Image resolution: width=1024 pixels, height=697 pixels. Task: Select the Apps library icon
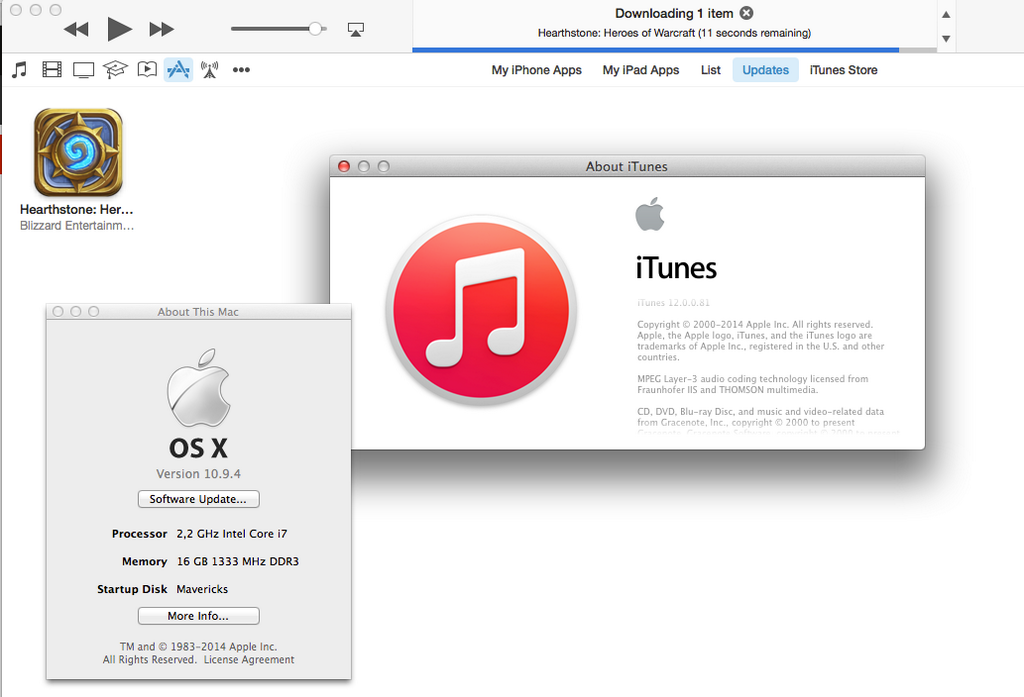[178, 69]
